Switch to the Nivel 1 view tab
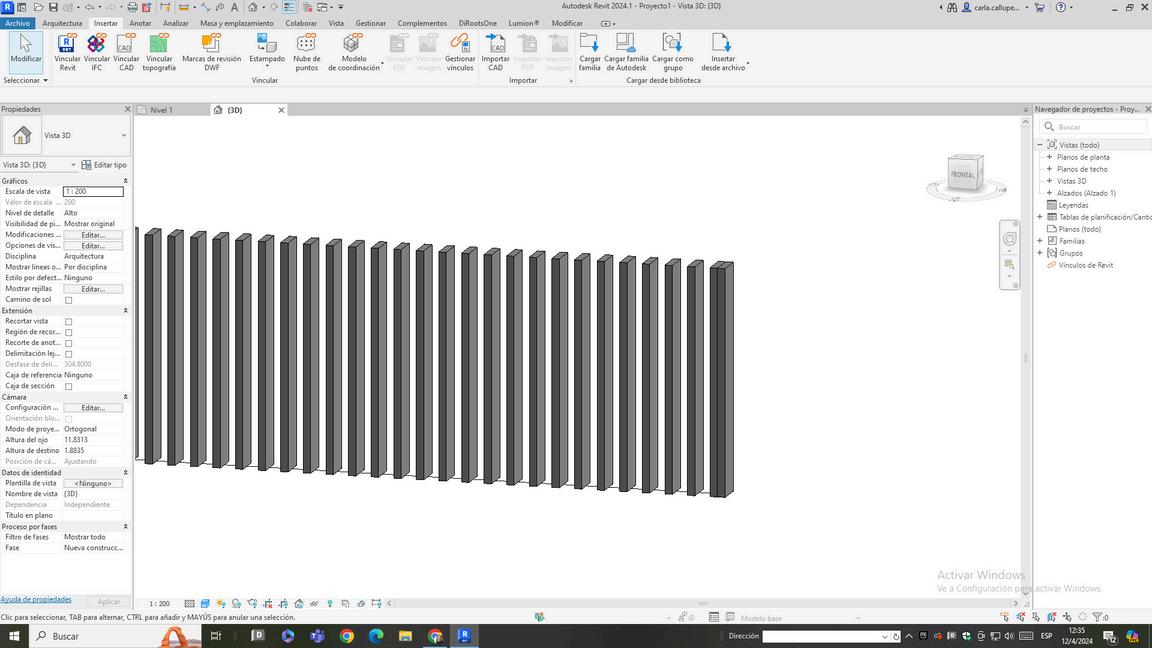The height and width of the screenshot is (648, 1152). 162,110
